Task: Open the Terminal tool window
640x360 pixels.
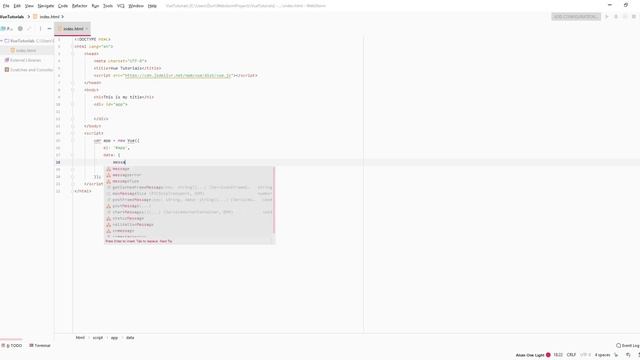Action: [40, 346]
